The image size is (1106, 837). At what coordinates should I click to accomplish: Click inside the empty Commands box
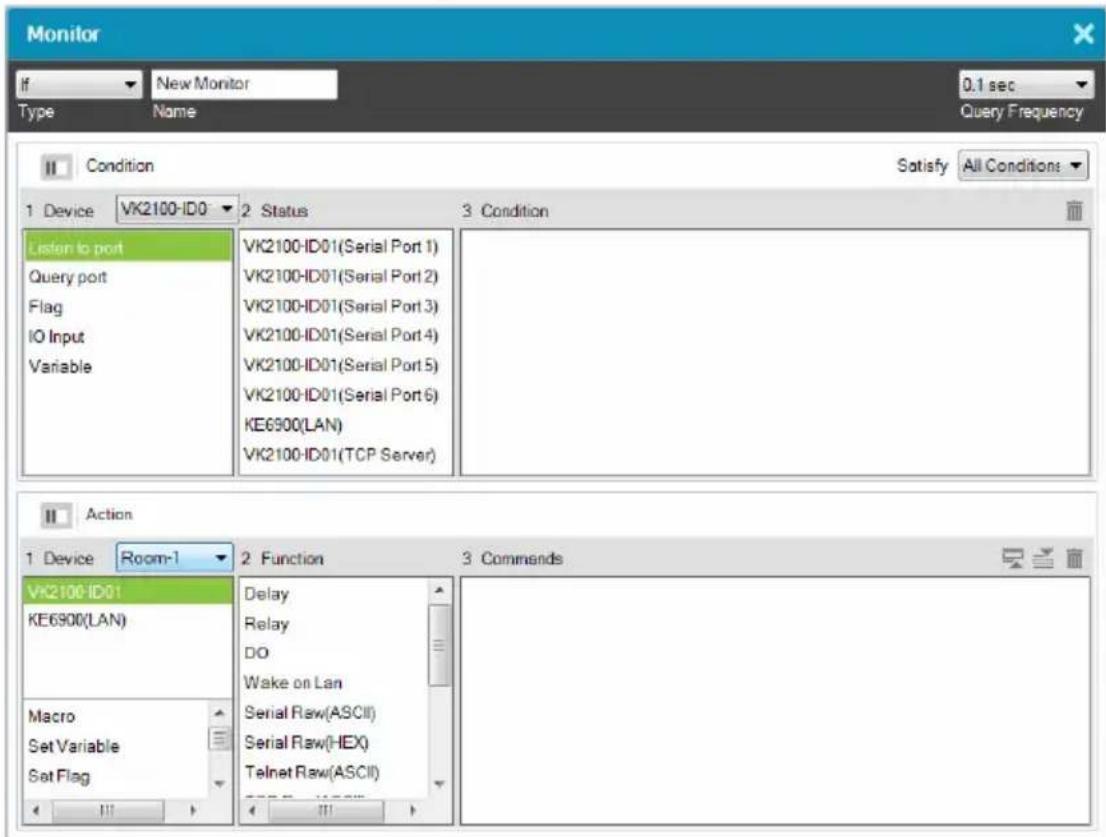pos(775,700)
